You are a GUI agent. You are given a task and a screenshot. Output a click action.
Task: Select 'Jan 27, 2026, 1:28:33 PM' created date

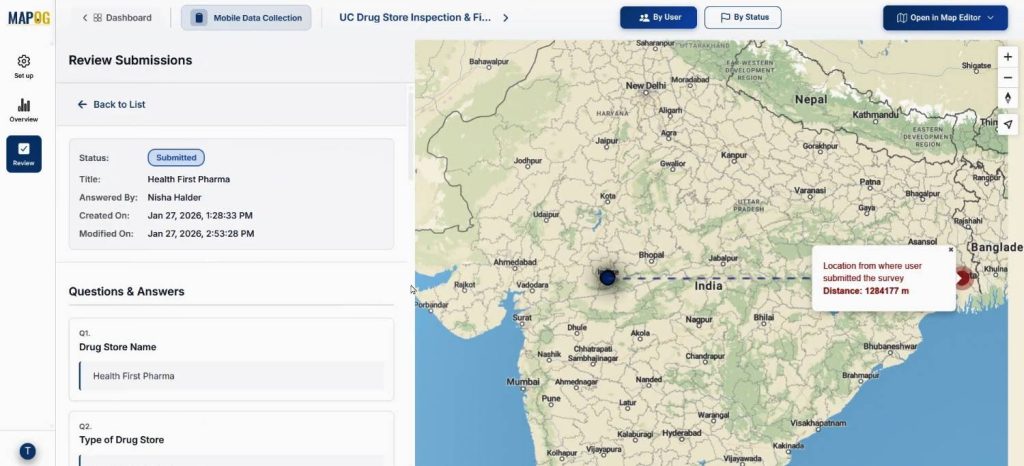coord(200,215)
